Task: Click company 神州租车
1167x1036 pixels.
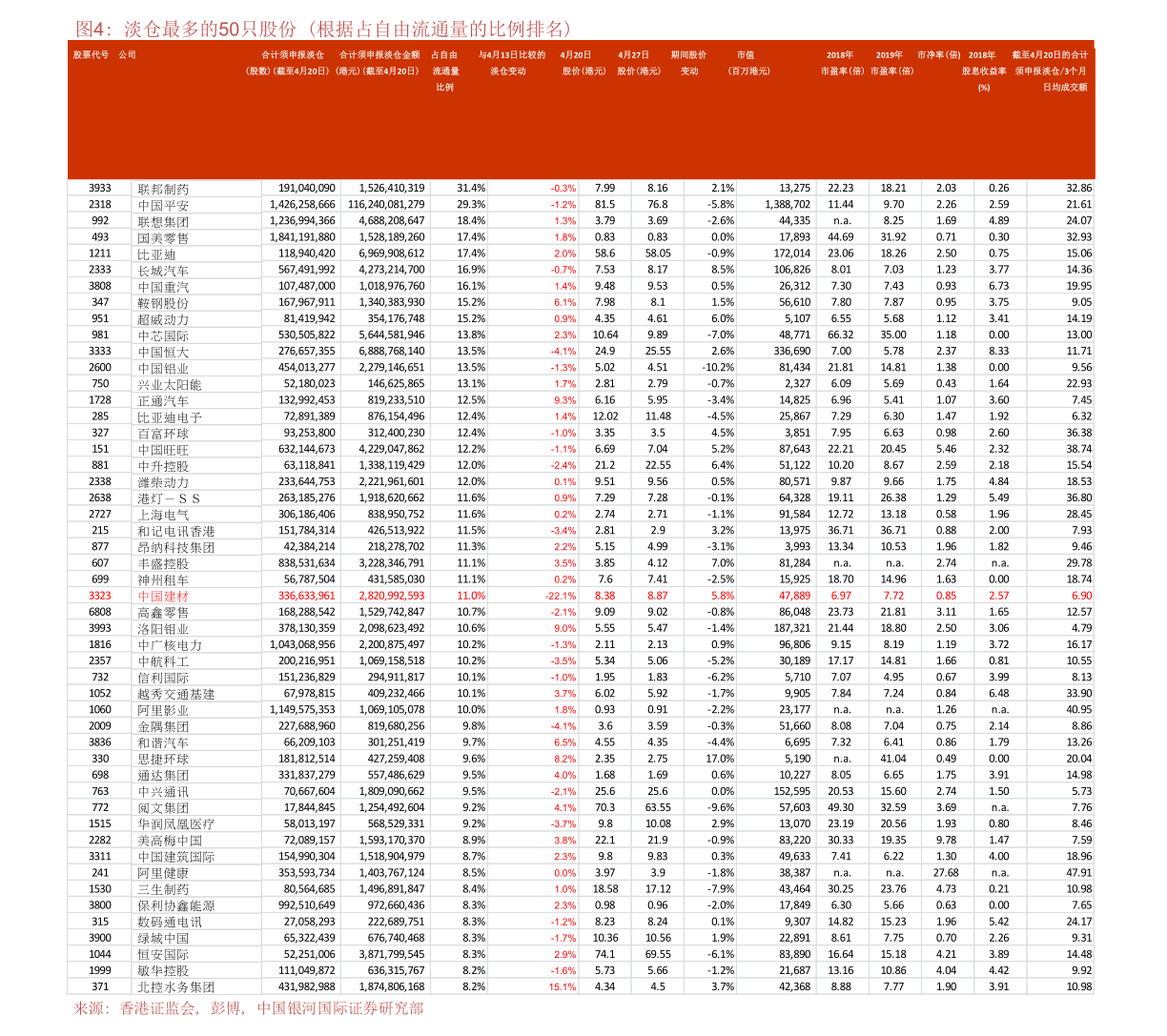Action: click(x=163, y=580)
